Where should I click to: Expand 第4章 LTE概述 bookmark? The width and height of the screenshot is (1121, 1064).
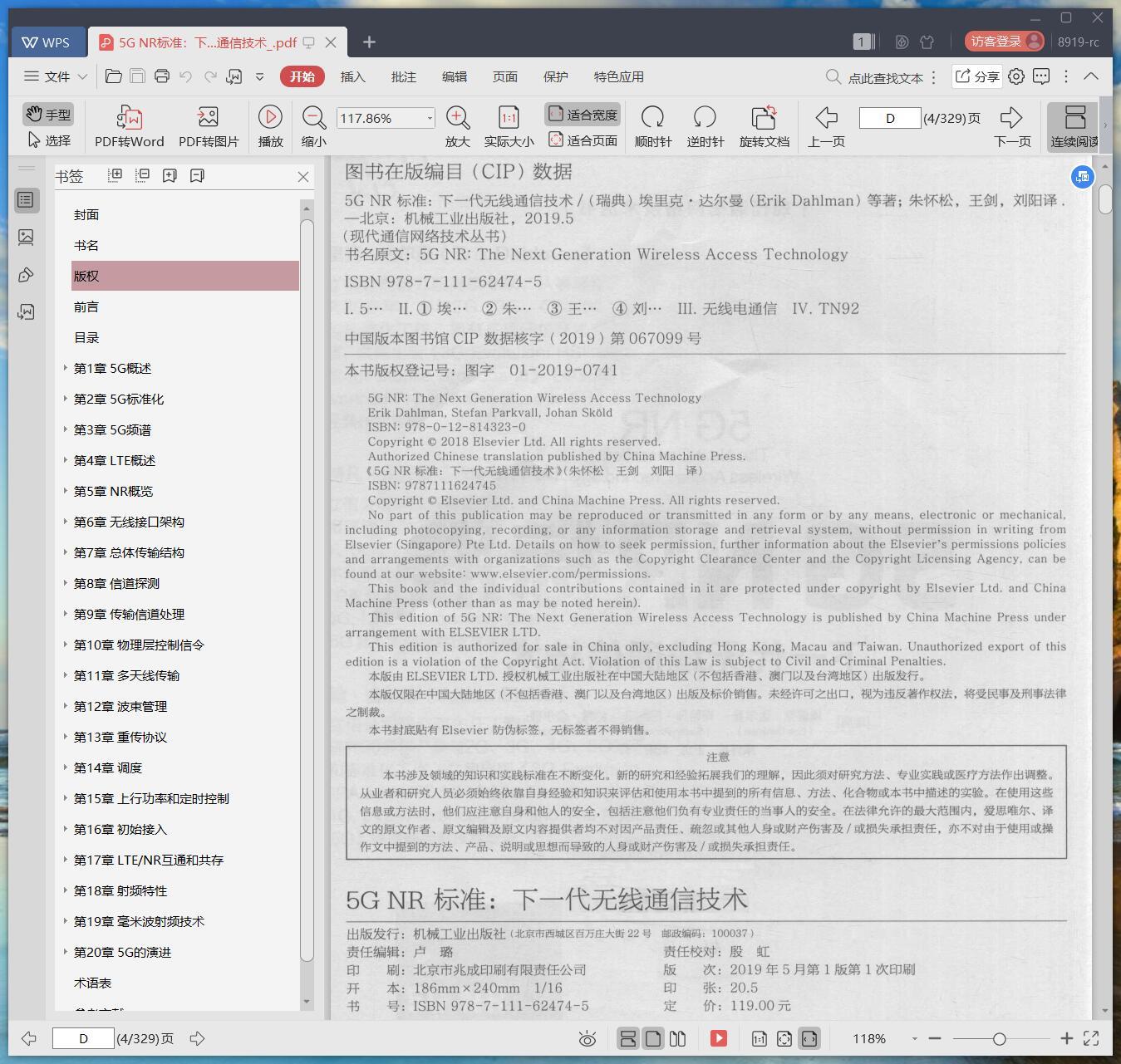(66, 459)
